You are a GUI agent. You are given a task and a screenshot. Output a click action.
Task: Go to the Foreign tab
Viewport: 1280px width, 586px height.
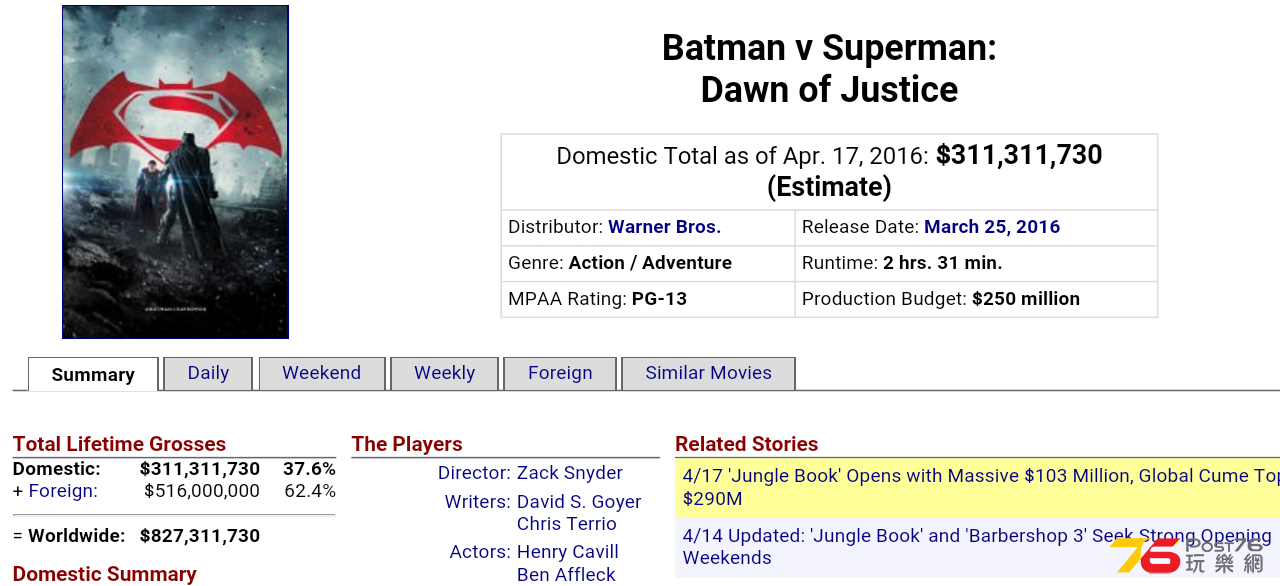(560, 373)
